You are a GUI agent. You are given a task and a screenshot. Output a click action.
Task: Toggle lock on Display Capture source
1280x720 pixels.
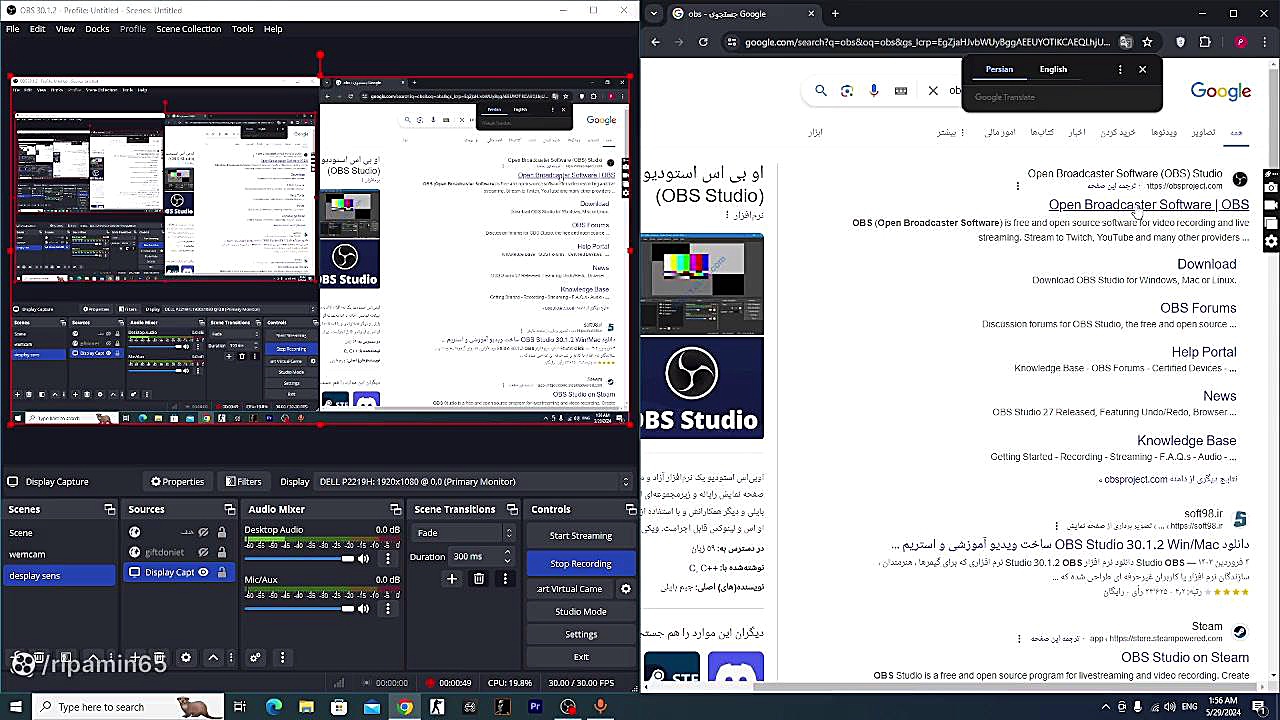pos(222,572)
